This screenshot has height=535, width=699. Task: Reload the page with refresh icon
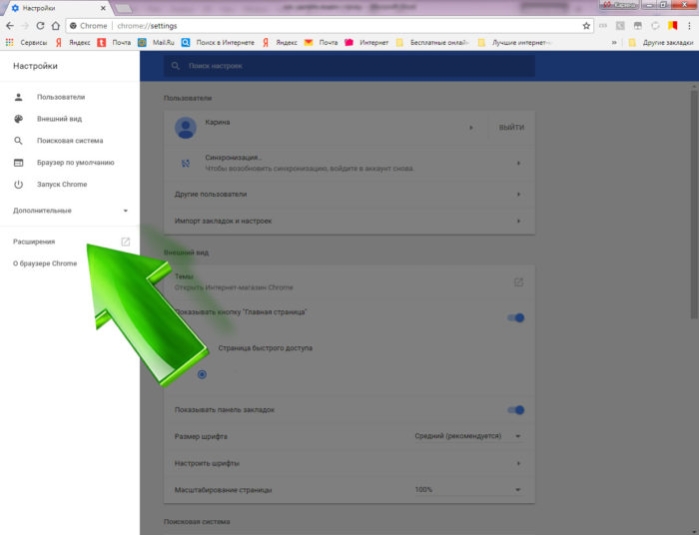pyautogui.click(x=40, y=26)
